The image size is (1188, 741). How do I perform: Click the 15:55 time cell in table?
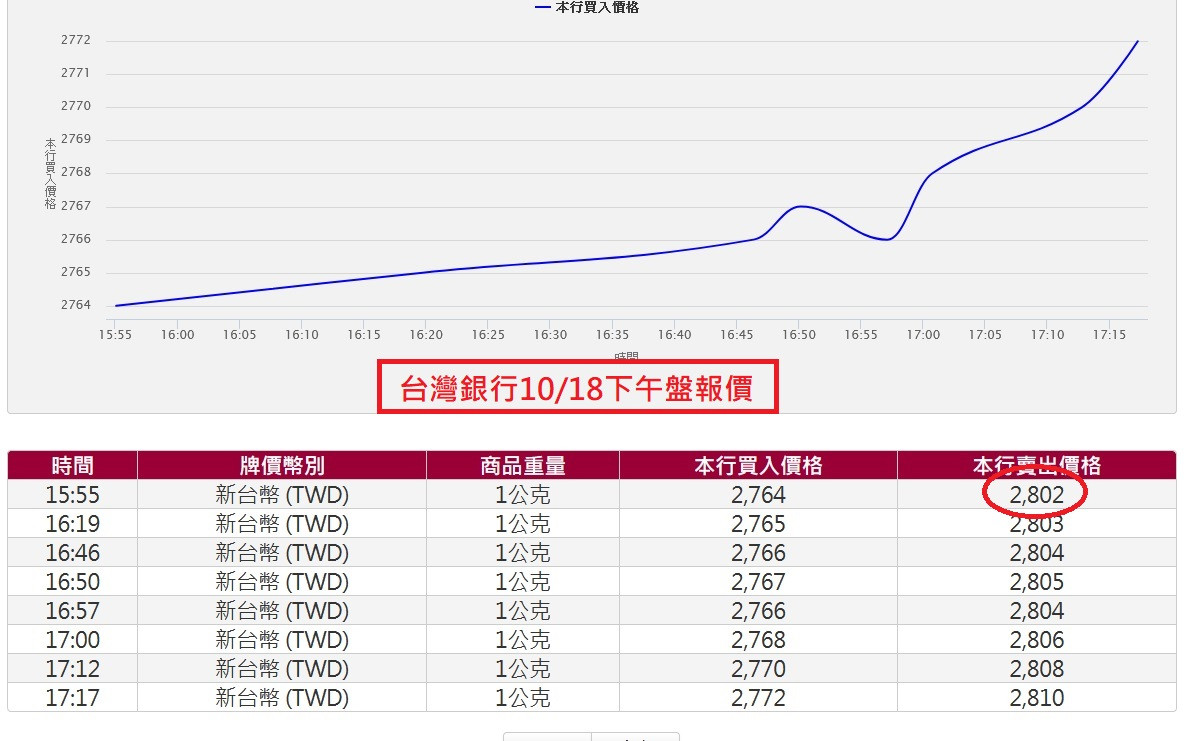(x=73, y=495)
